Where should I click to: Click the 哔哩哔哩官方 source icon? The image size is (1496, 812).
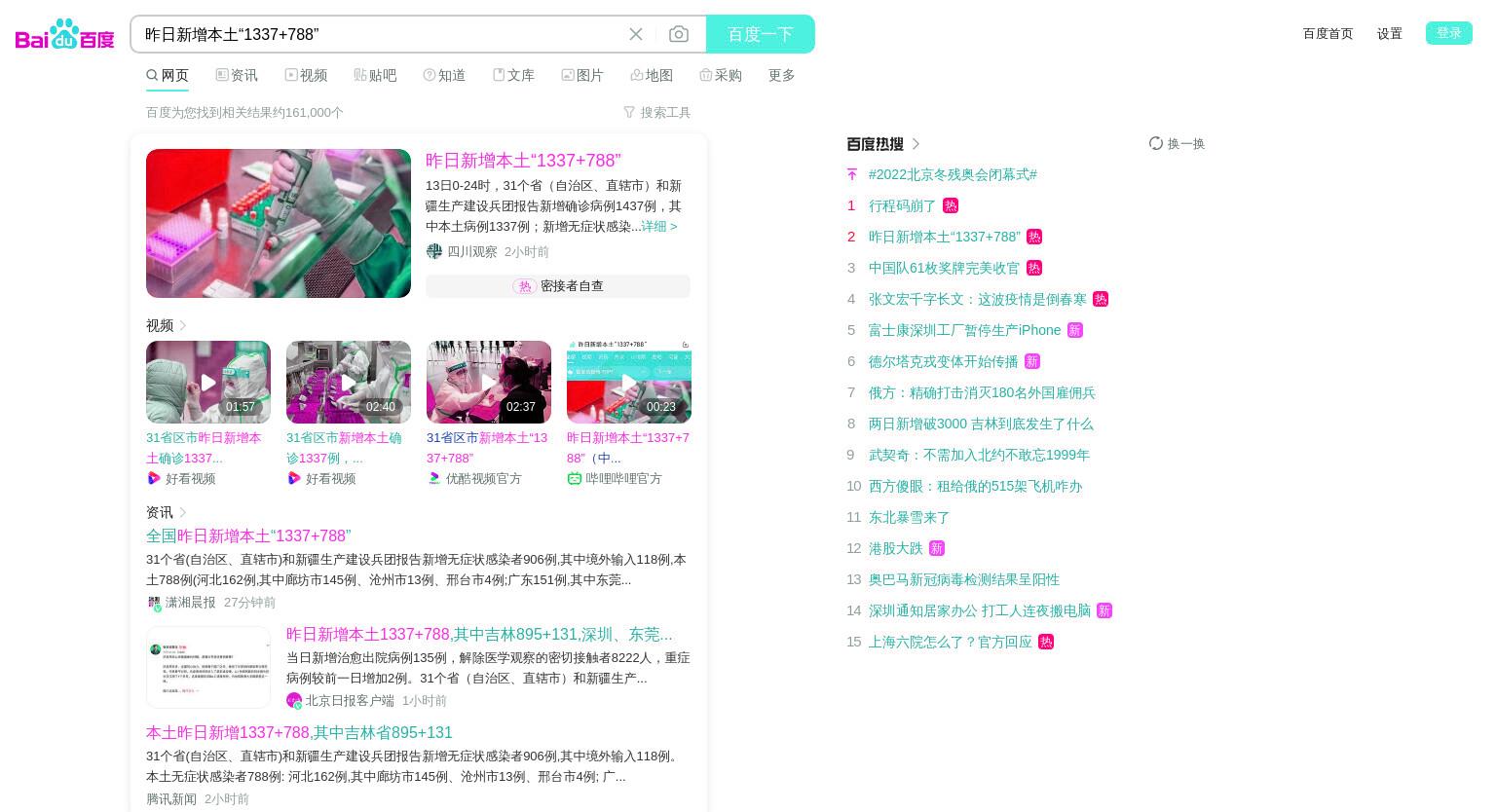click(x=575, y=478)
